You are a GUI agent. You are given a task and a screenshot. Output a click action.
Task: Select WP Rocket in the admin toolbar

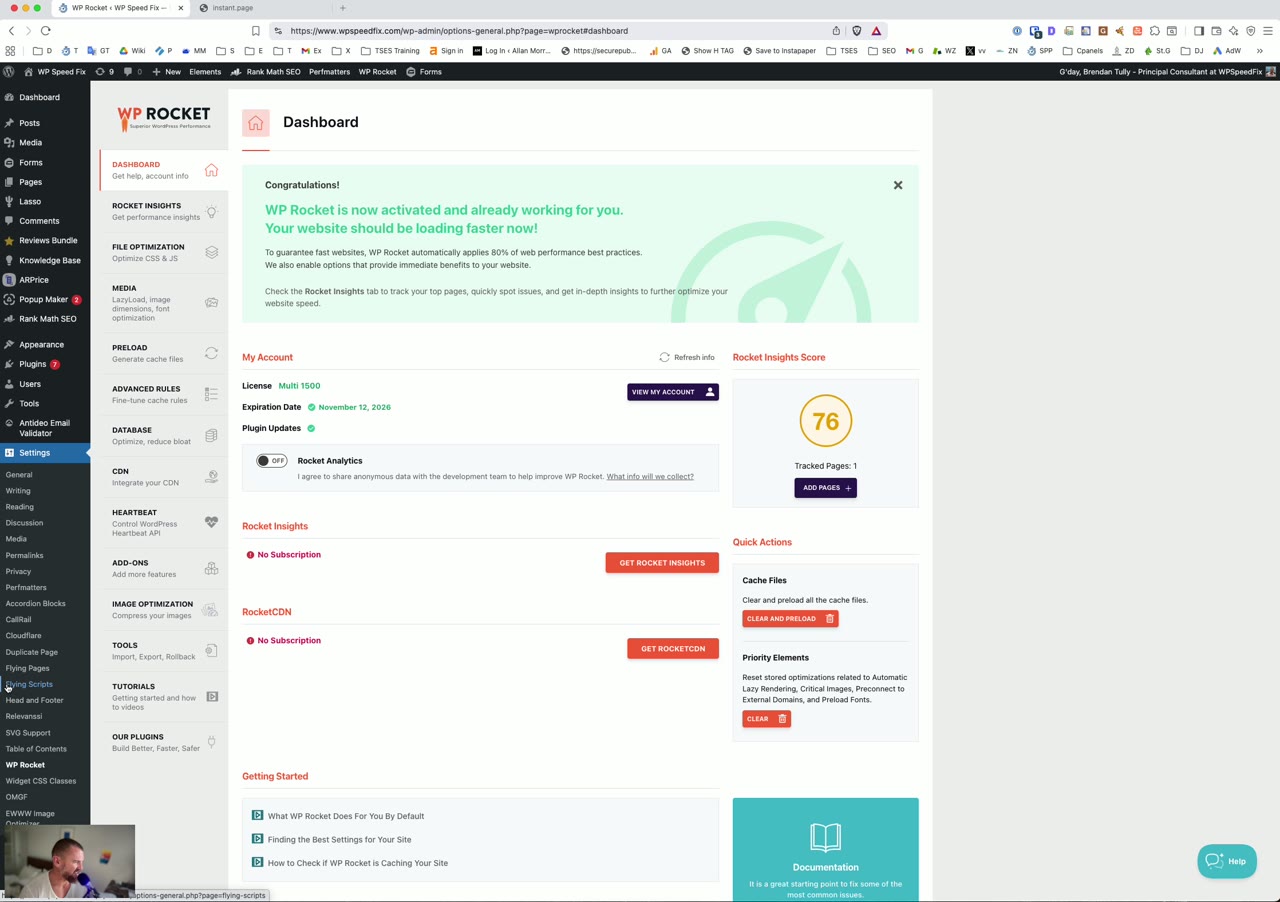[x=377, y=71]
